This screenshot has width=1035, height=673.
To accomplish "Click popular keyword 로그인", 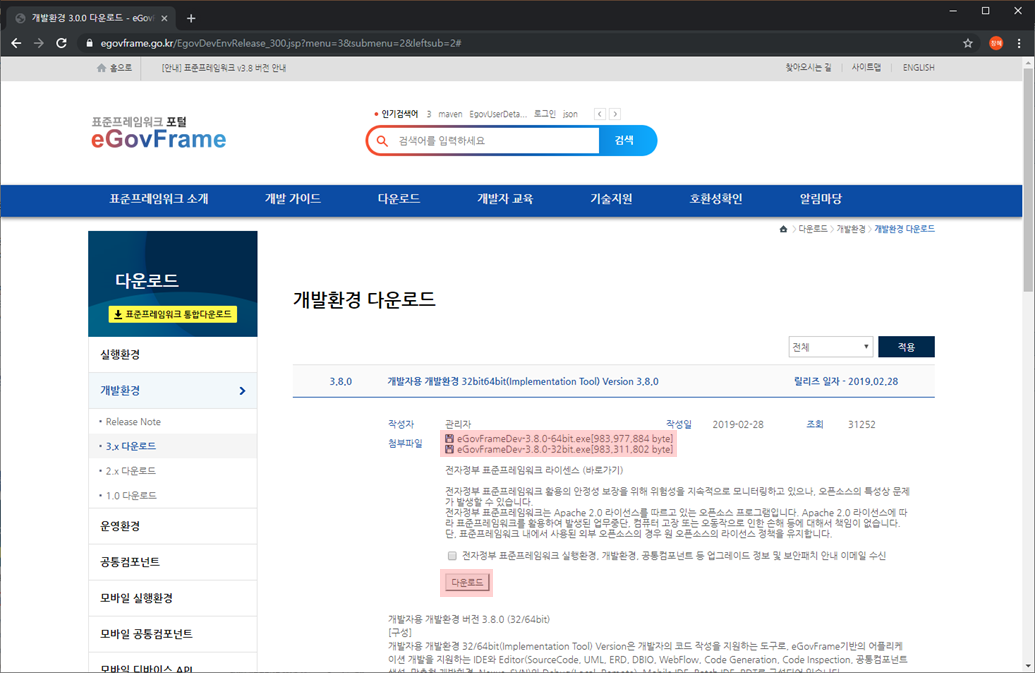I will [545, 114].
